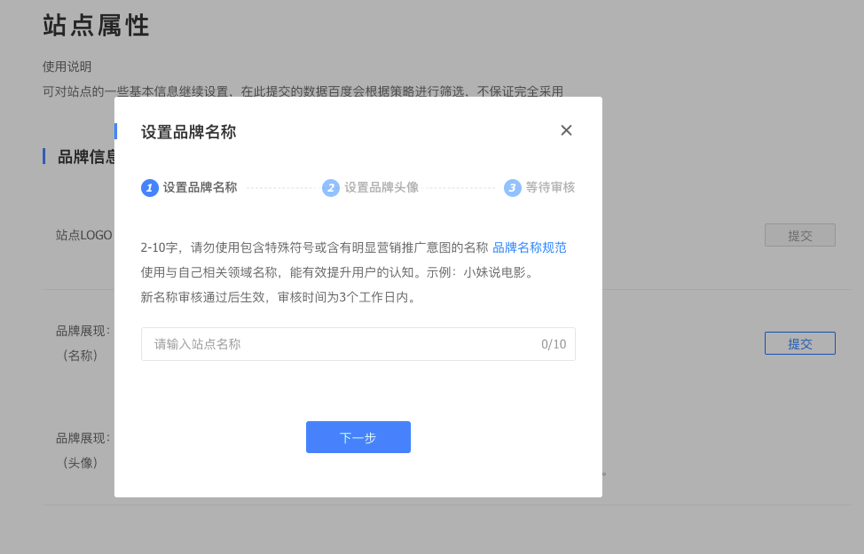
Task: Close the 设置品牌名称 dialog
Action: pos(566,131)
